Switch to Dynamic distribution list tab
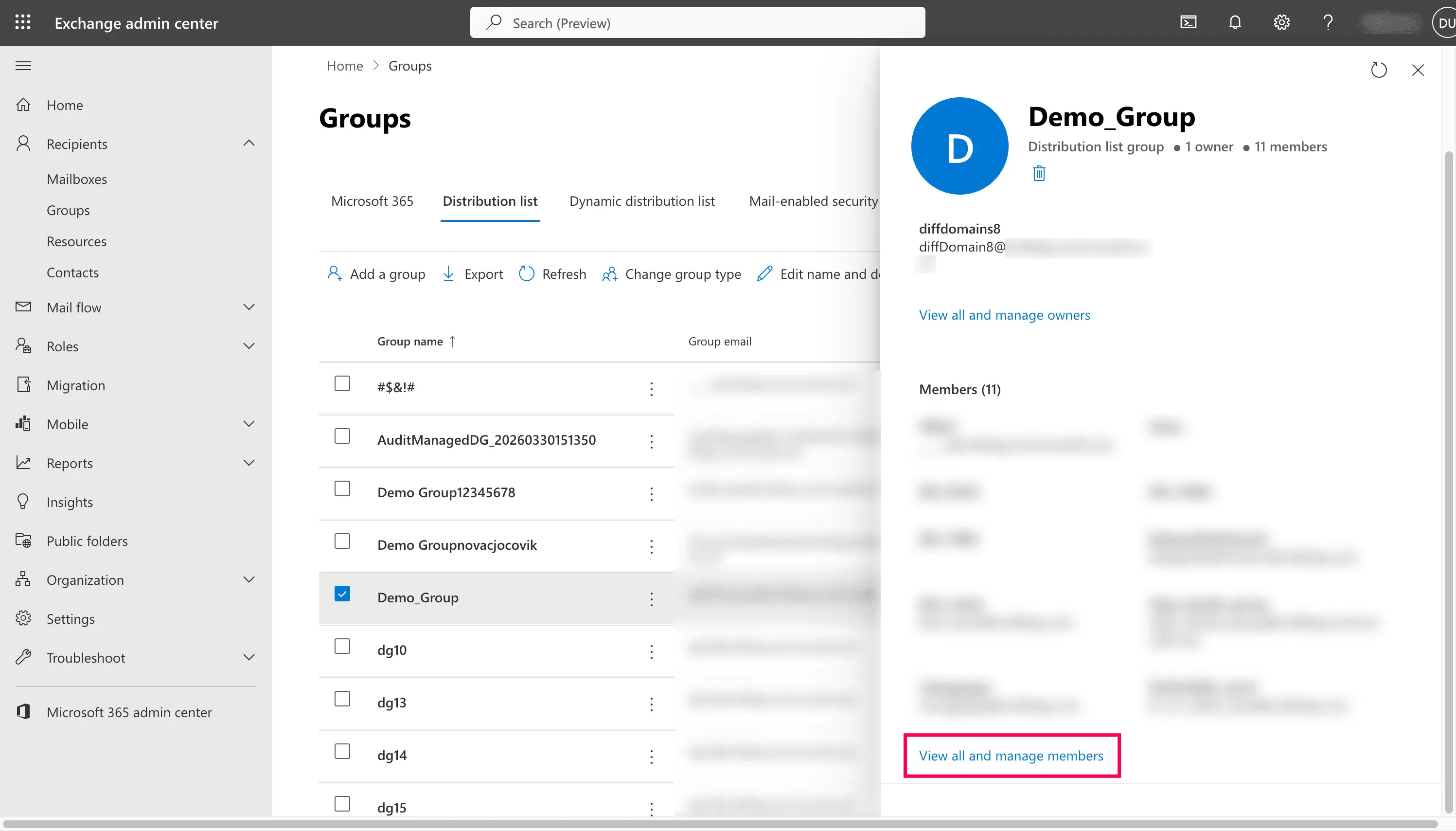The height and width of the screenshot is (831, 1456). (x=641, y=201)
